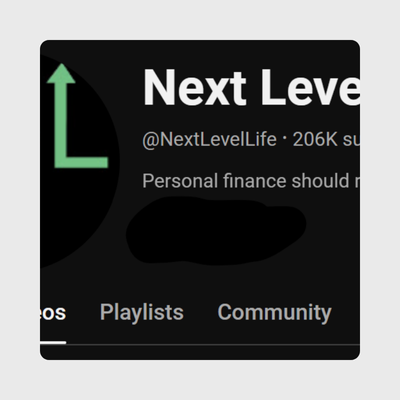Click the cut-off word Leve in title
Screen dimensions: 400x400
[310, 87]
